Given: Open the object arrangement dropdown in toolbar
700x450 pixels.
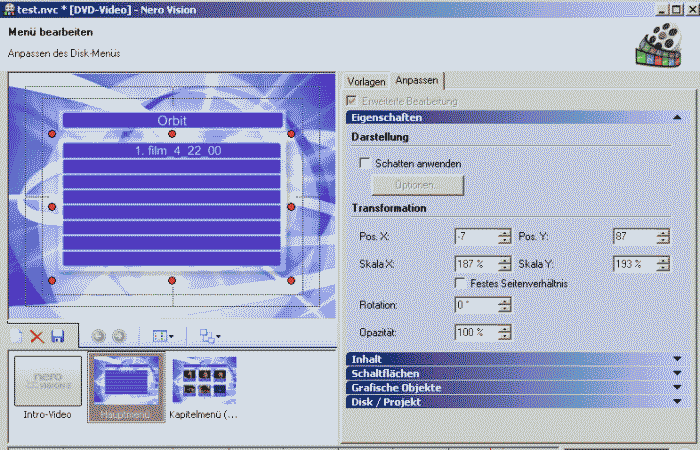Looking at the screenshot, I should pyautogui.click(x=210, y=337).
